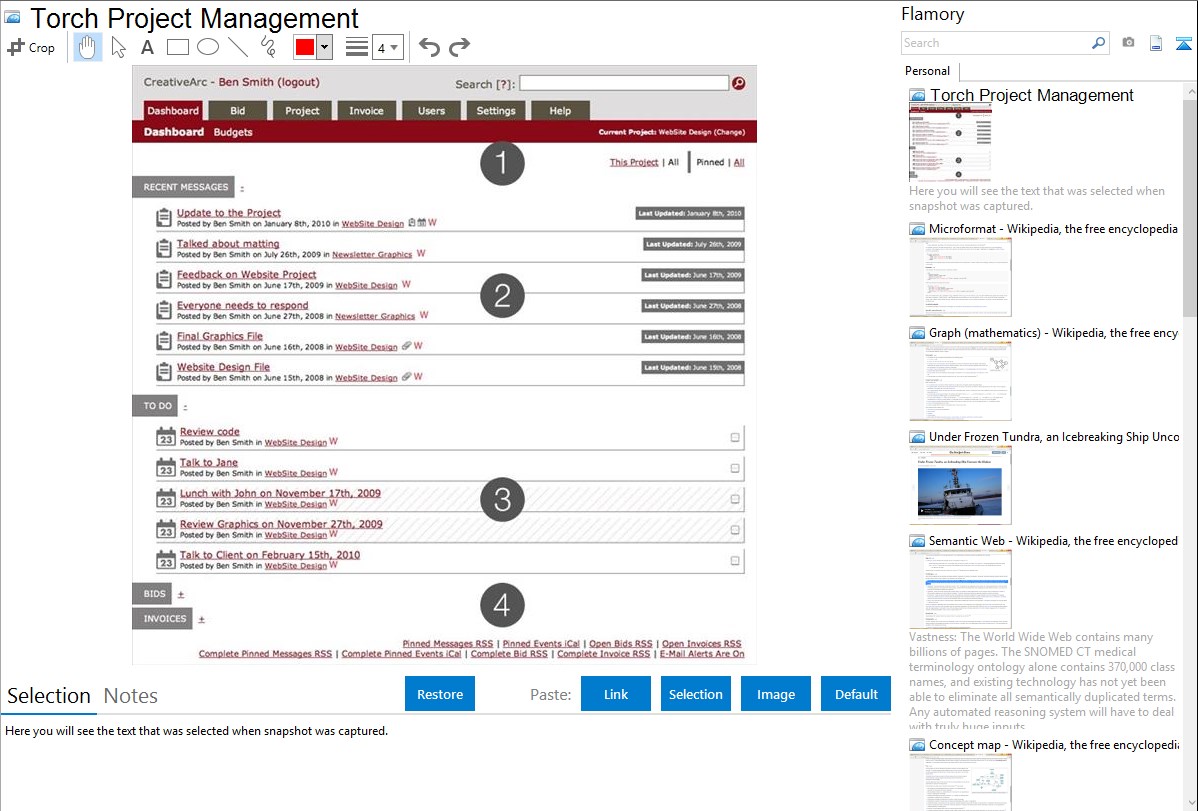Switch to the Selection tab
Viewport: 1198px width, 811px height.
49,696
